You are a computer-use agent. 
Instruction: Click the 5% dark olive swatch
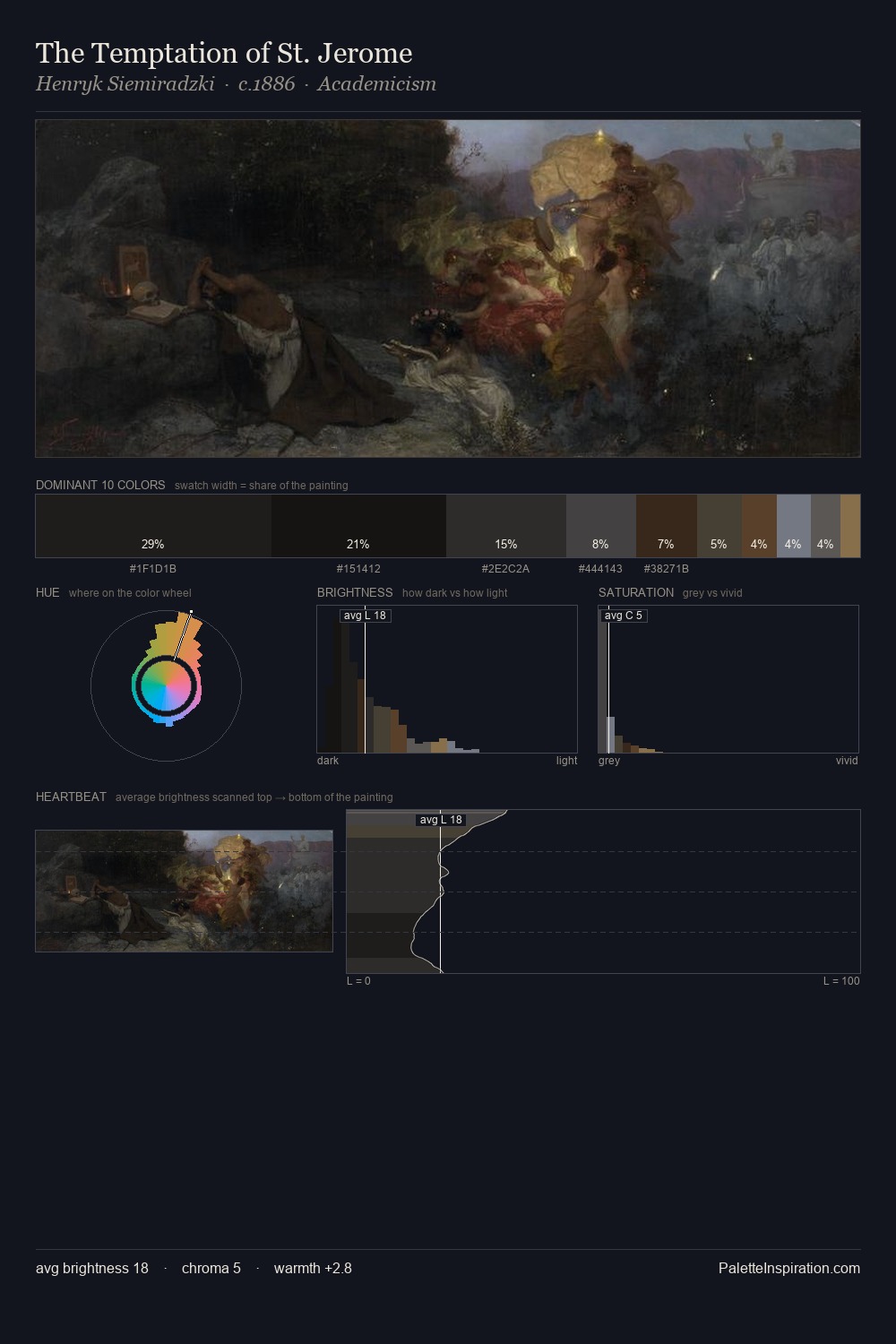719,526
